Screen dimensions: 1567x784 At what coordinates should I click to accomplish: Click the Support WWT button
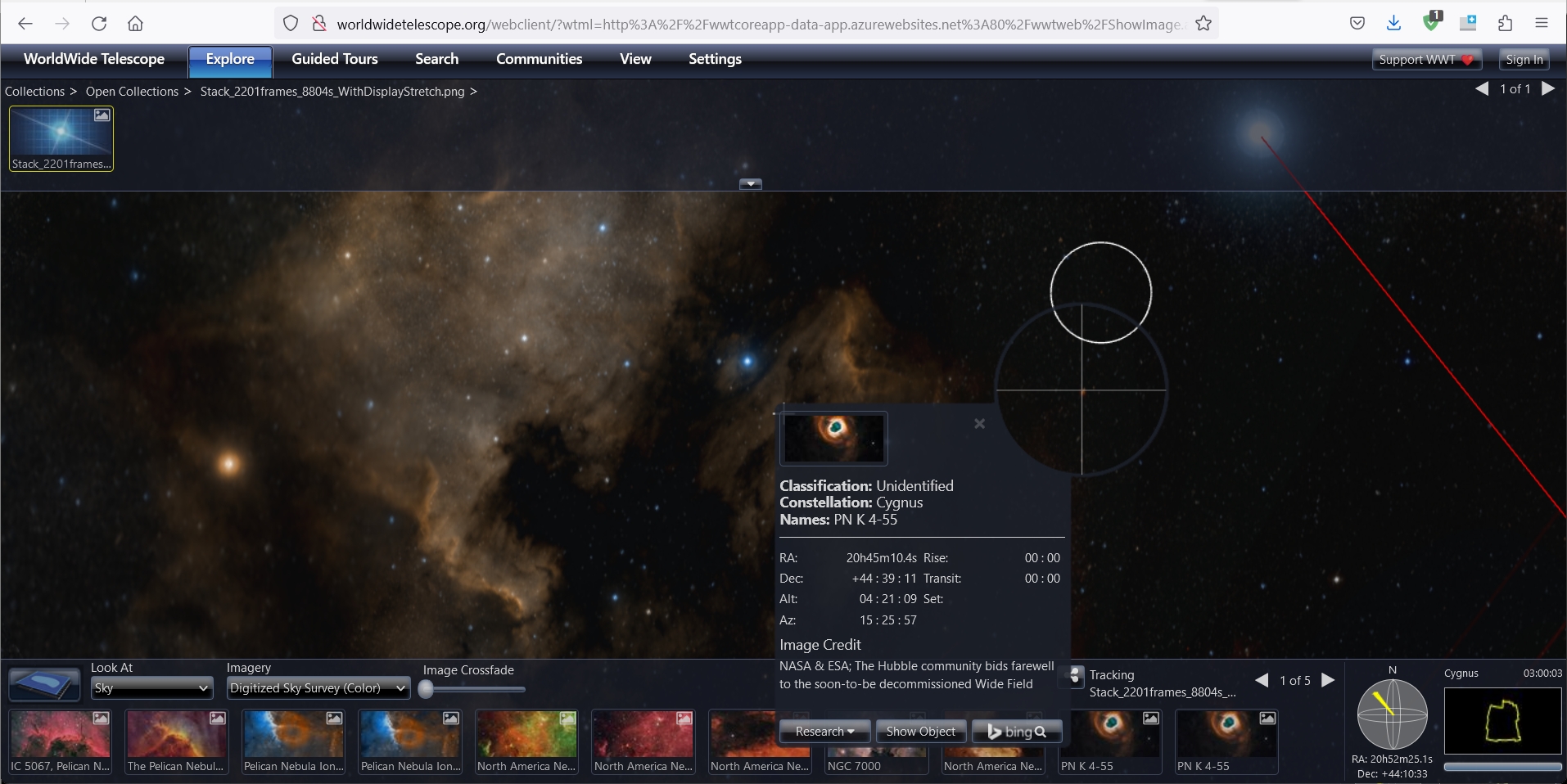(1426, 59)
